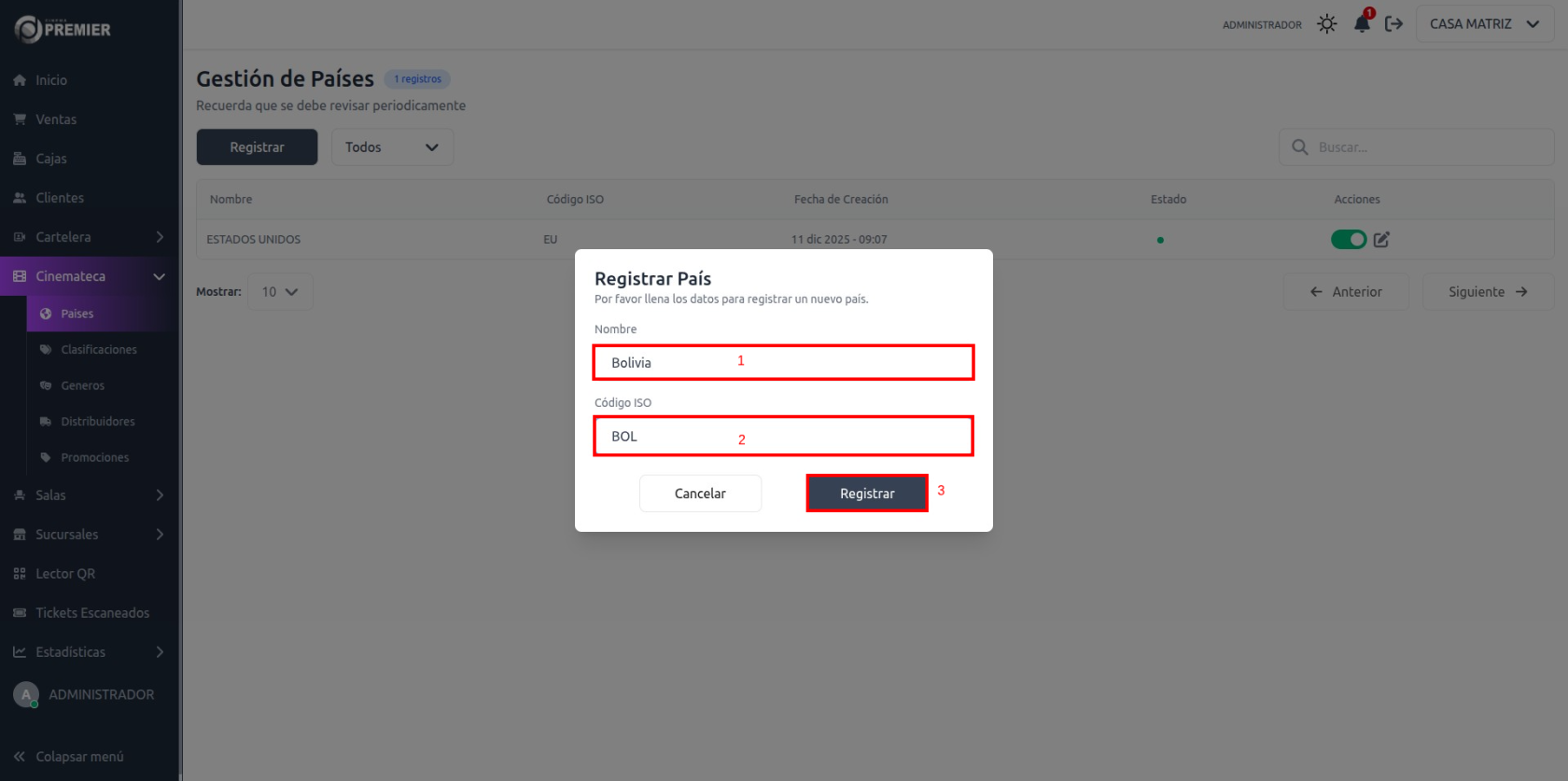Screen dimensions: 1568x781
Task: Toggle light/dark theme sun icon
Action: click(1326, 24)
